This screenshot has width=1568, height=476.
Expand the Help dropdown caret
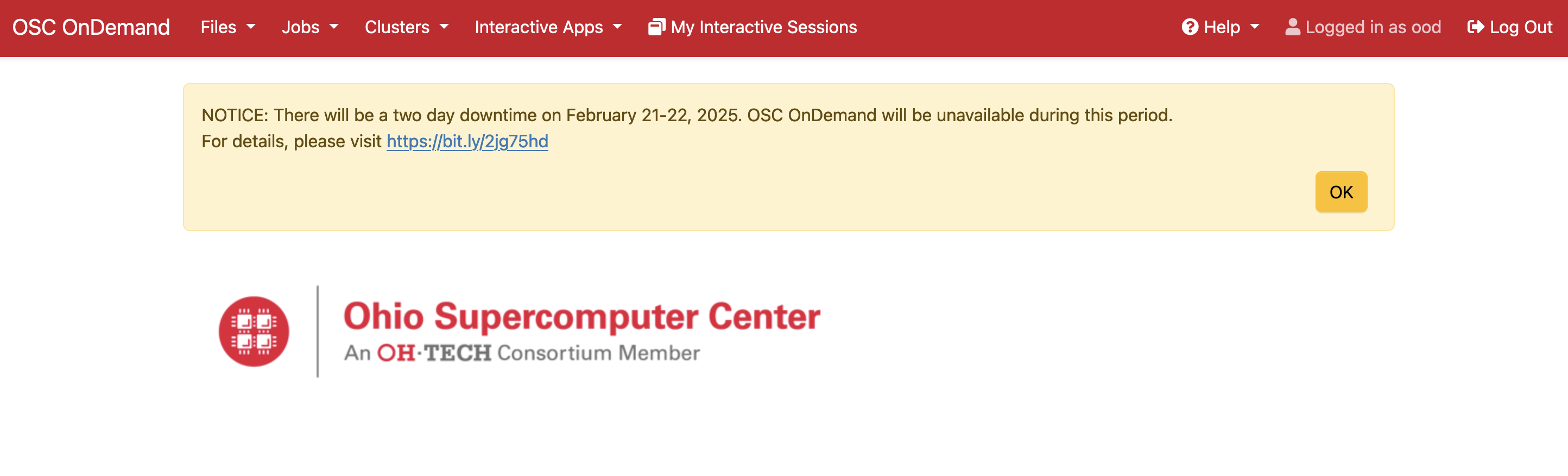(x=1255, y=27)
